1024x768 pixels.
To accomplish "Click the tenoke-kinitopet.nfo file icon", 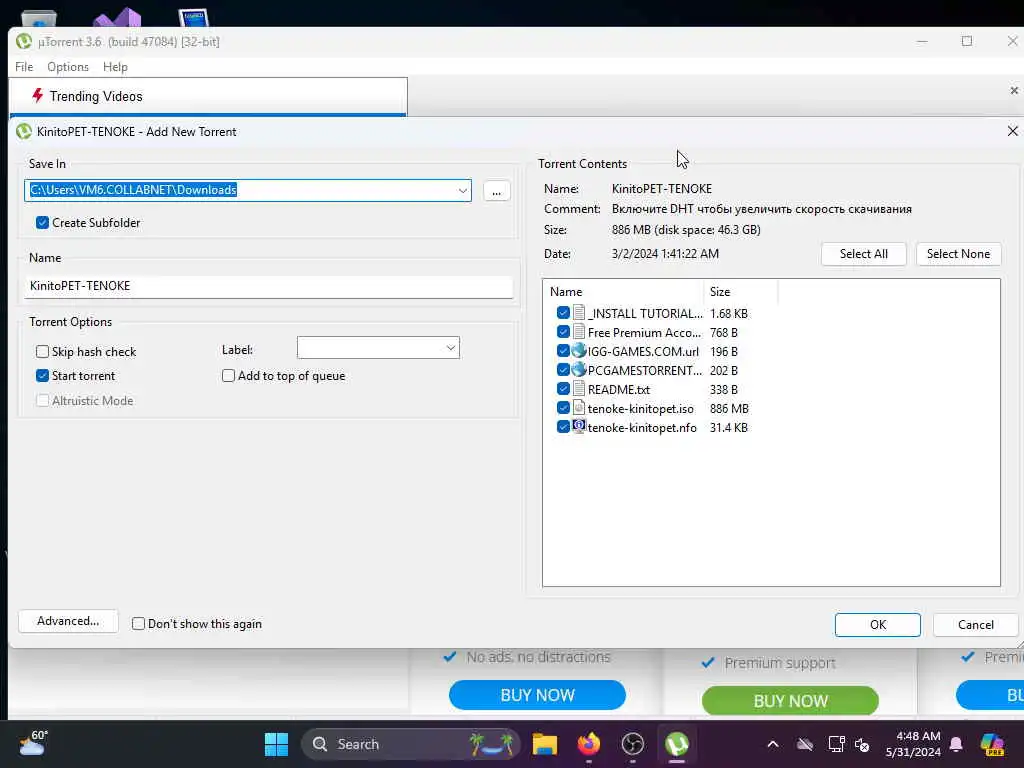I will coord(579,427).
